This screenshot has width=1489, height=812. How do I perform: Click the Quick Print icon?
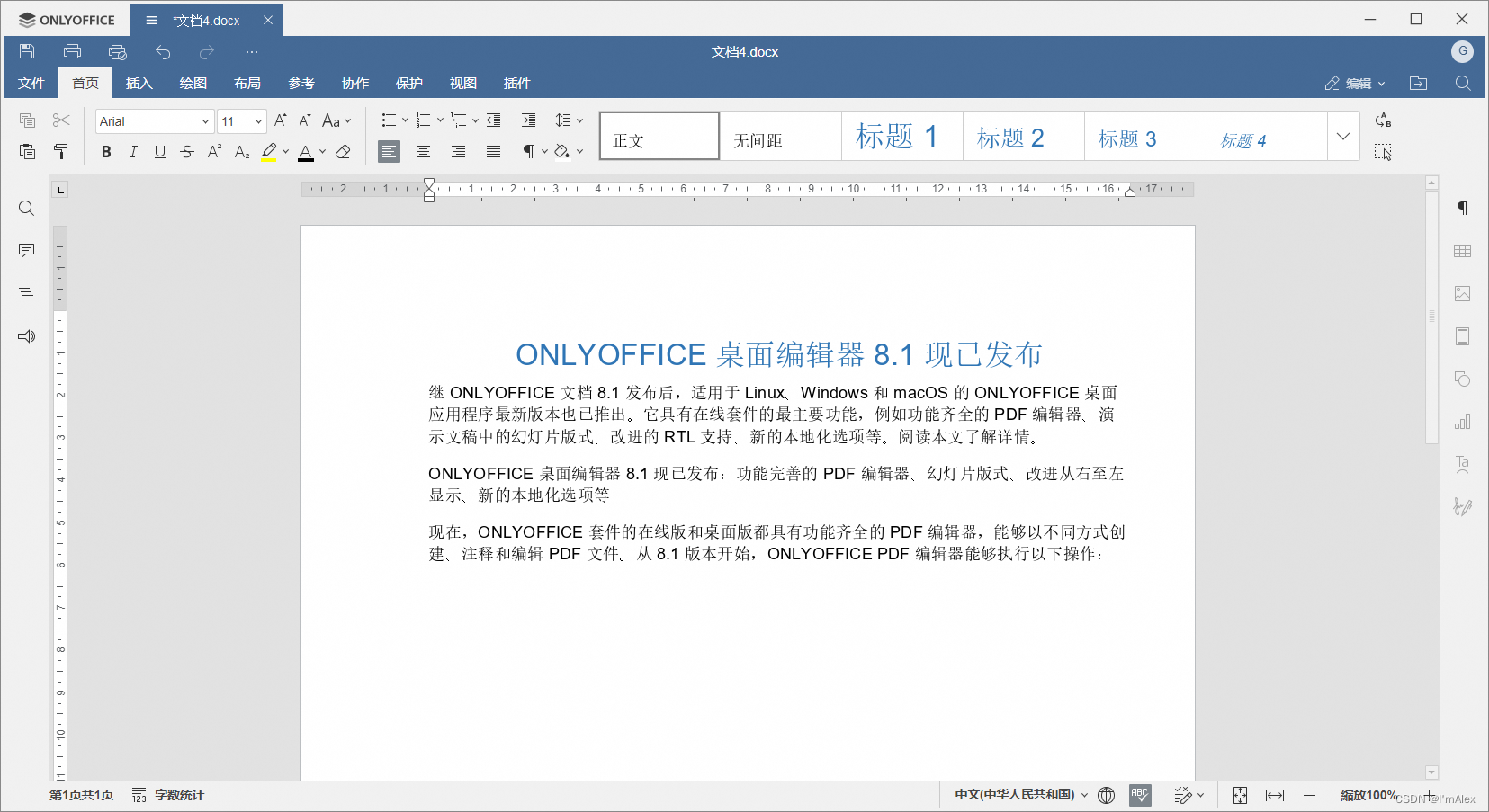tap(117, 51)
